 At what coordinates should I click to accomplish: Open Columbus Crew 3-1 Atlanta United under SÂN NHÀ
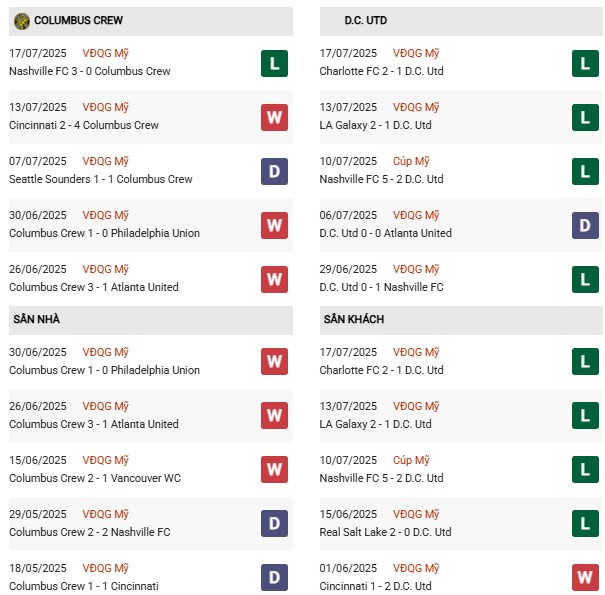94,424
